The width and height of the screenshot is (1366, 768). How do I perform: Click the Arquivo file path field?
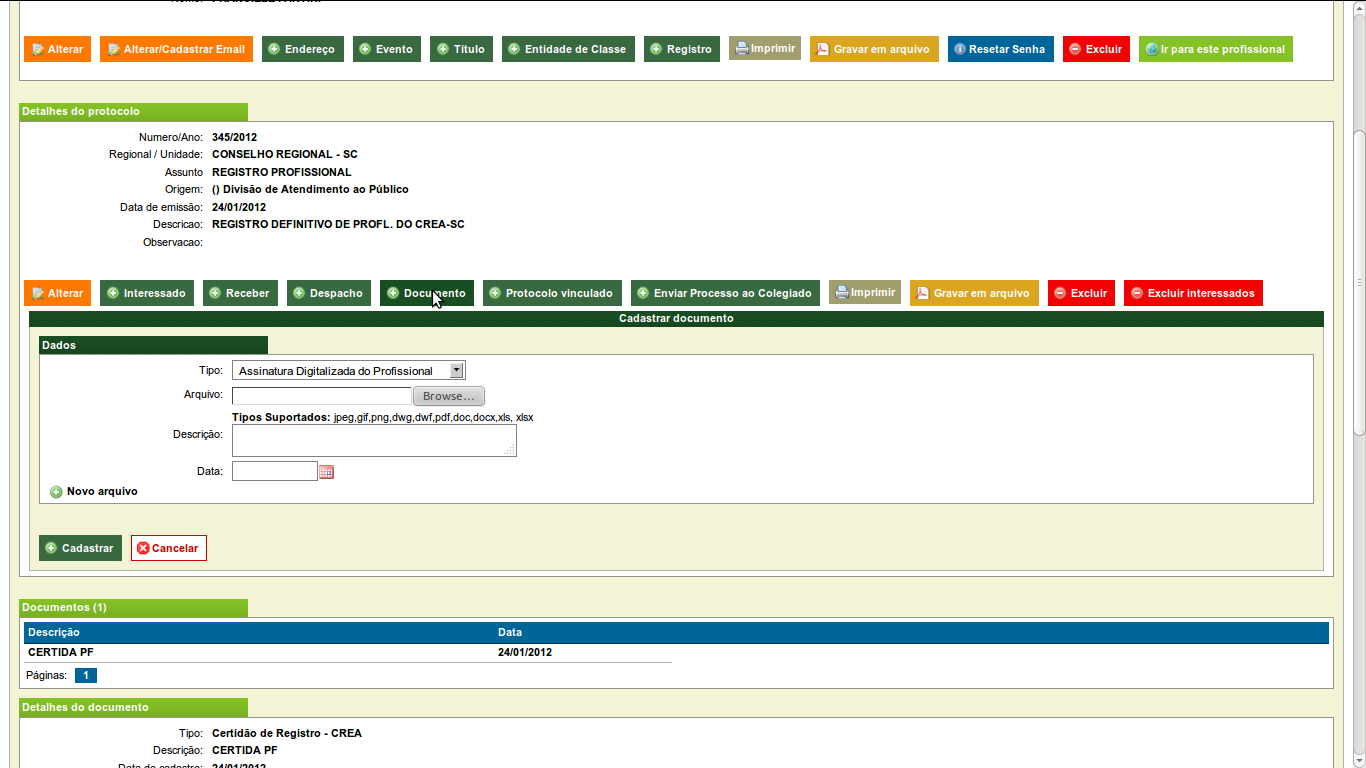[321, 396]
